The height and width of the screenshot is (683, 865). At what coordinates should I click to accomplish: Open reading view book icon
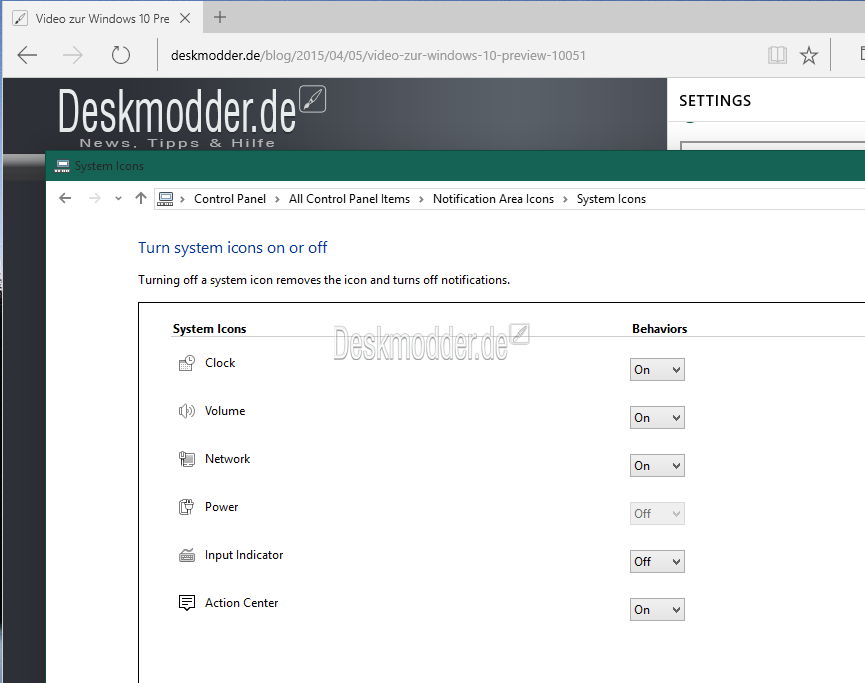click(777, 55)
